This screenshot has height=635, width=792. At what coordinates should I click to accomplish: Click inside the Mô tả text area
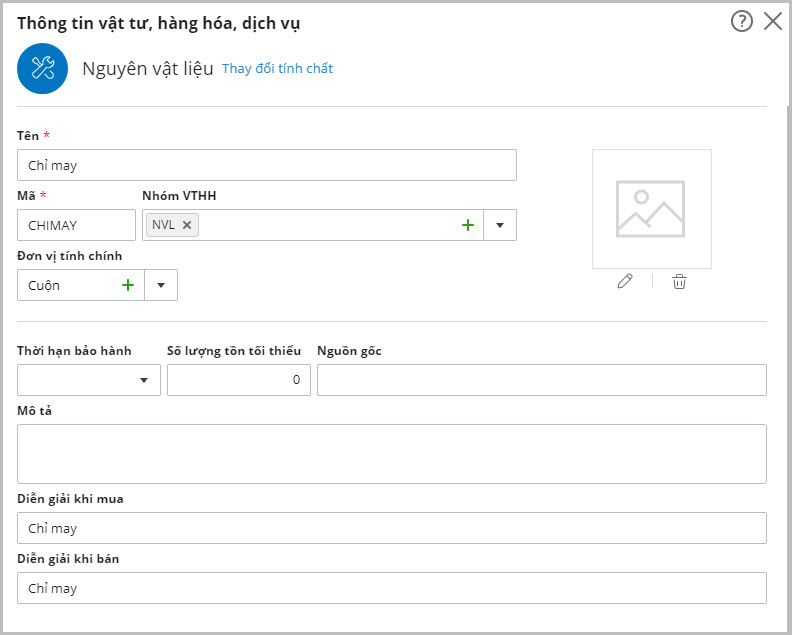point(392,454)
